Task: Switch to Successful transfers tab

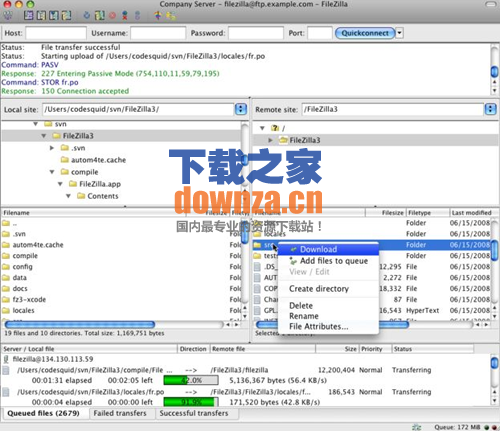Action: click(194, 413)
